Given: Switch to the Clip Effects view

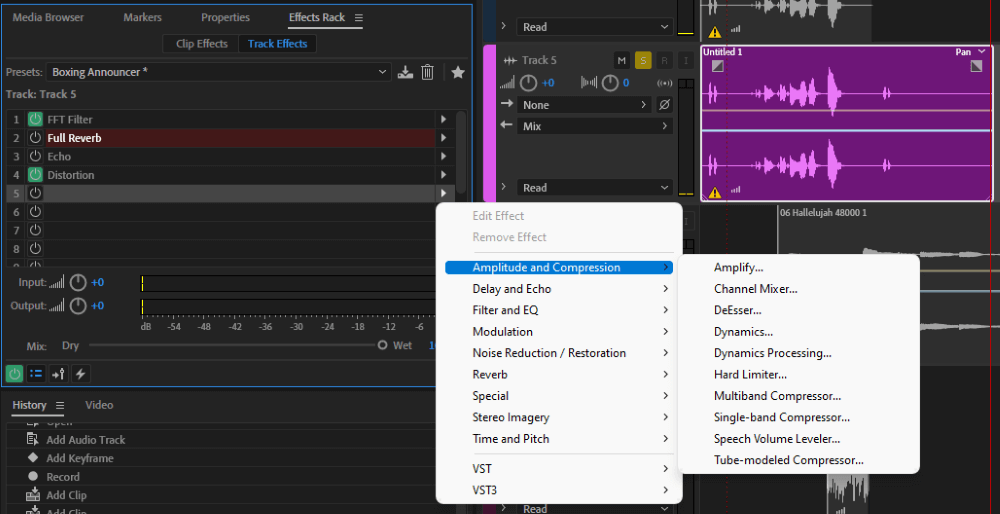Looking at the screenshot, I should point(202,44).
